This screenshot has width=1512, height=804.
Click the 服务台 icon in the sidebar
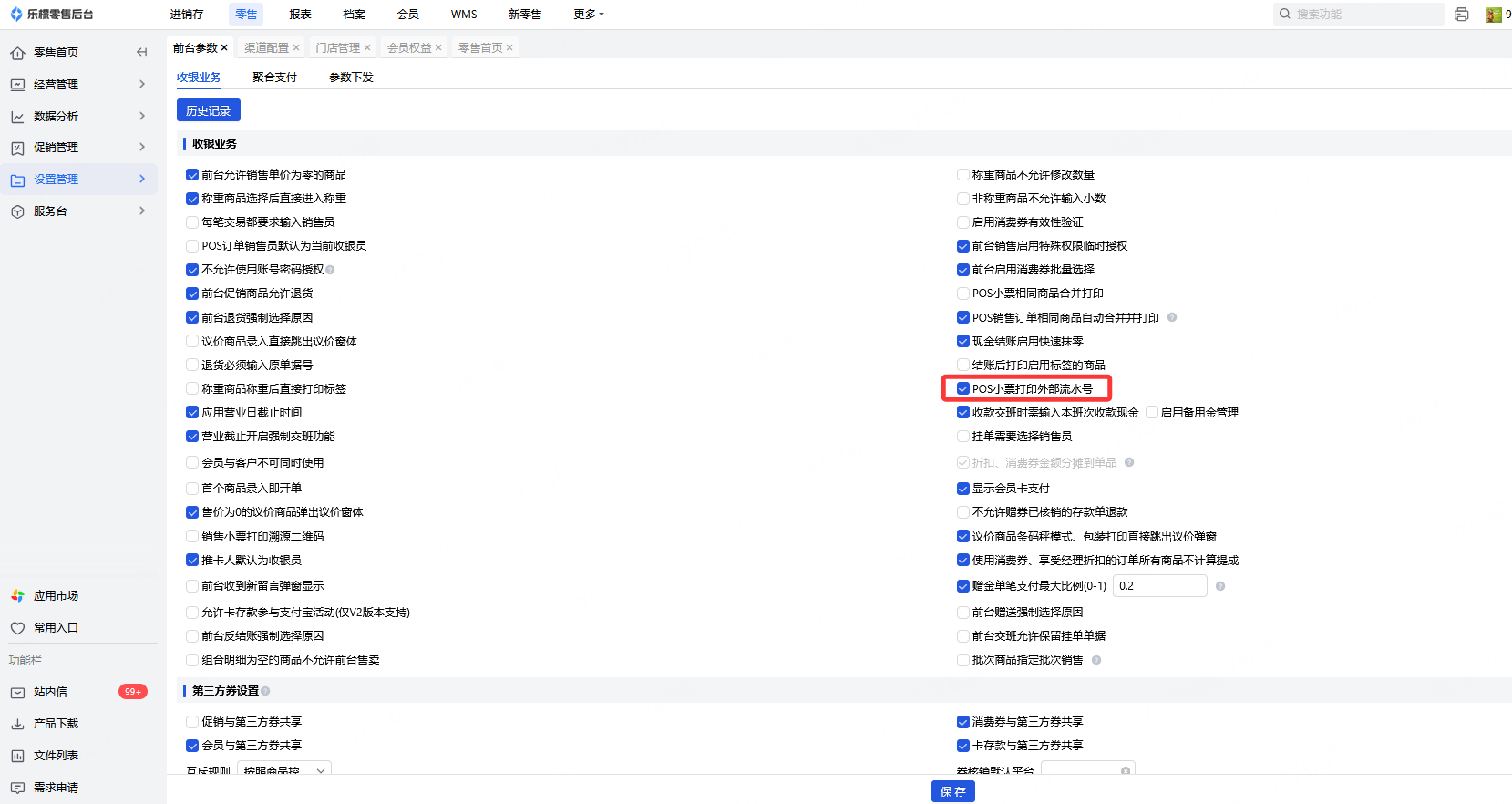pyautogui.click(x=17, y=211)
